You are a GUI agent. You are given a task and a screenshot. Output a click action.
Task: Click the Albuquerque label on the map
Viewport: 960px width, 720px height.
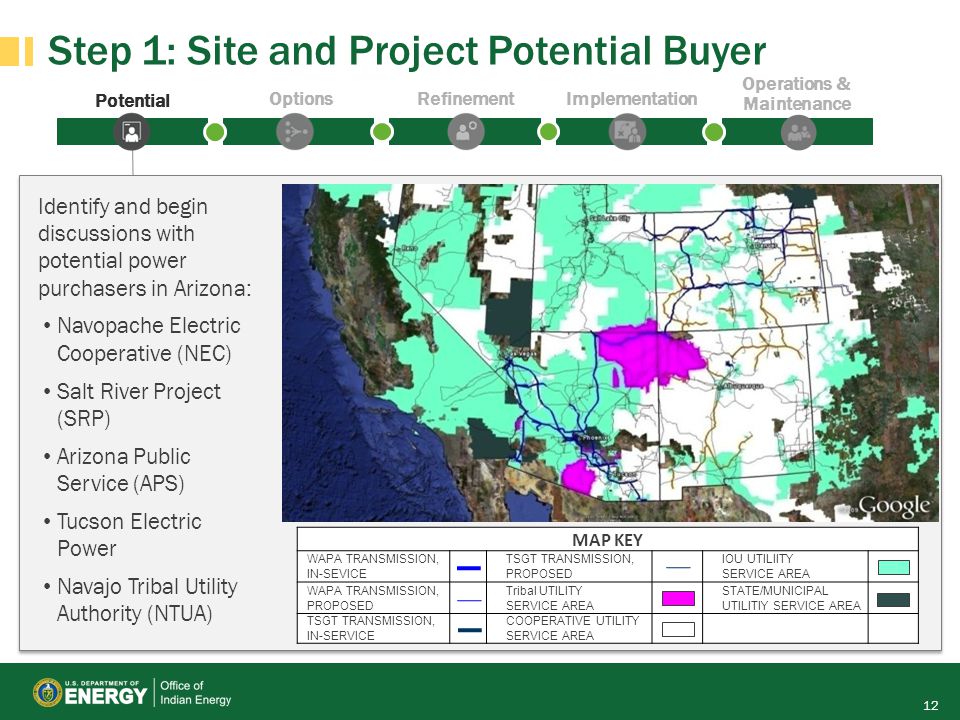[744, 386]
